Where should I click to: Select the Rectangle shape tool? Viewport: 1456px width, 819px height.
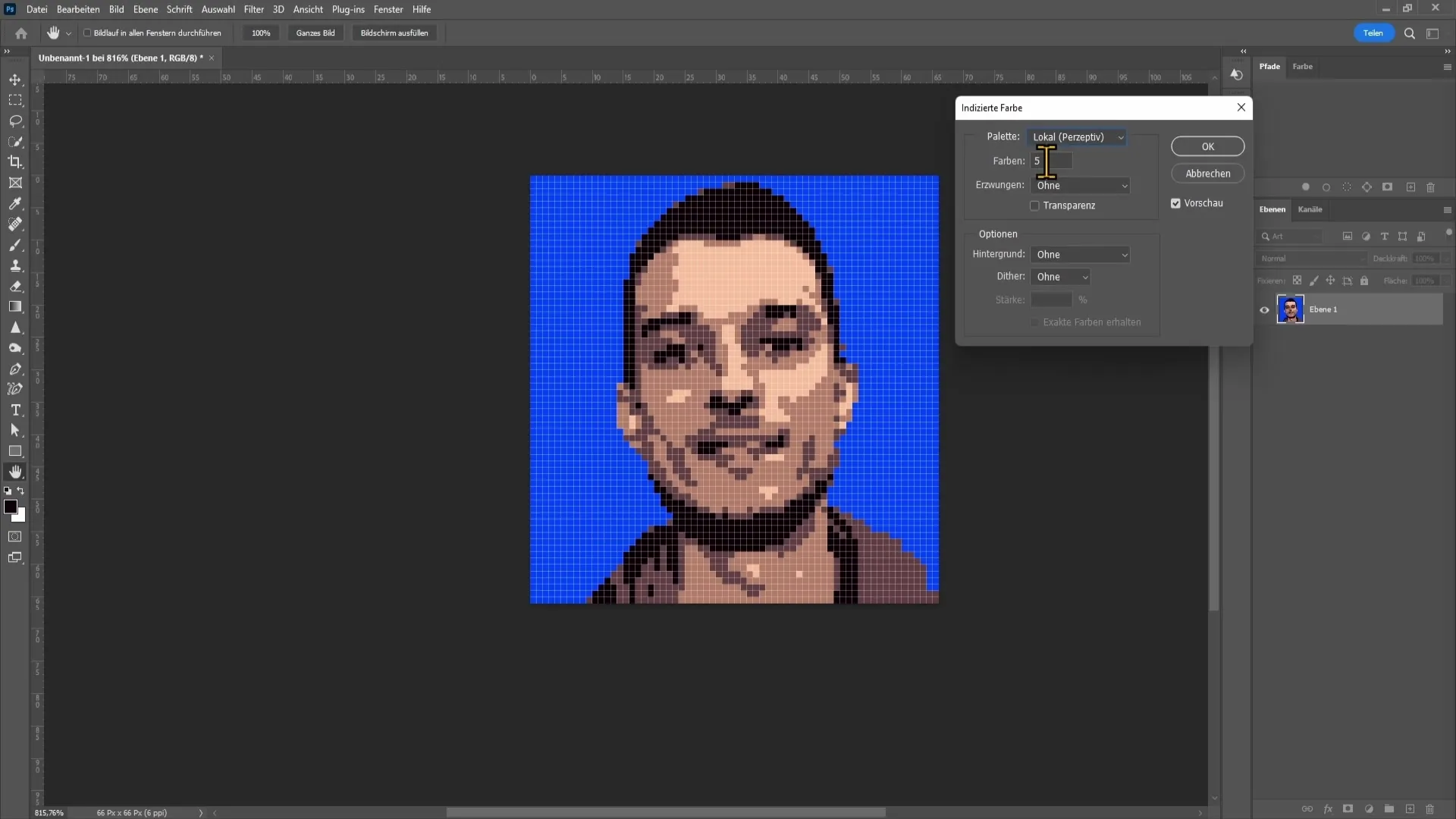pyautogui.click(x=15, y=451)
